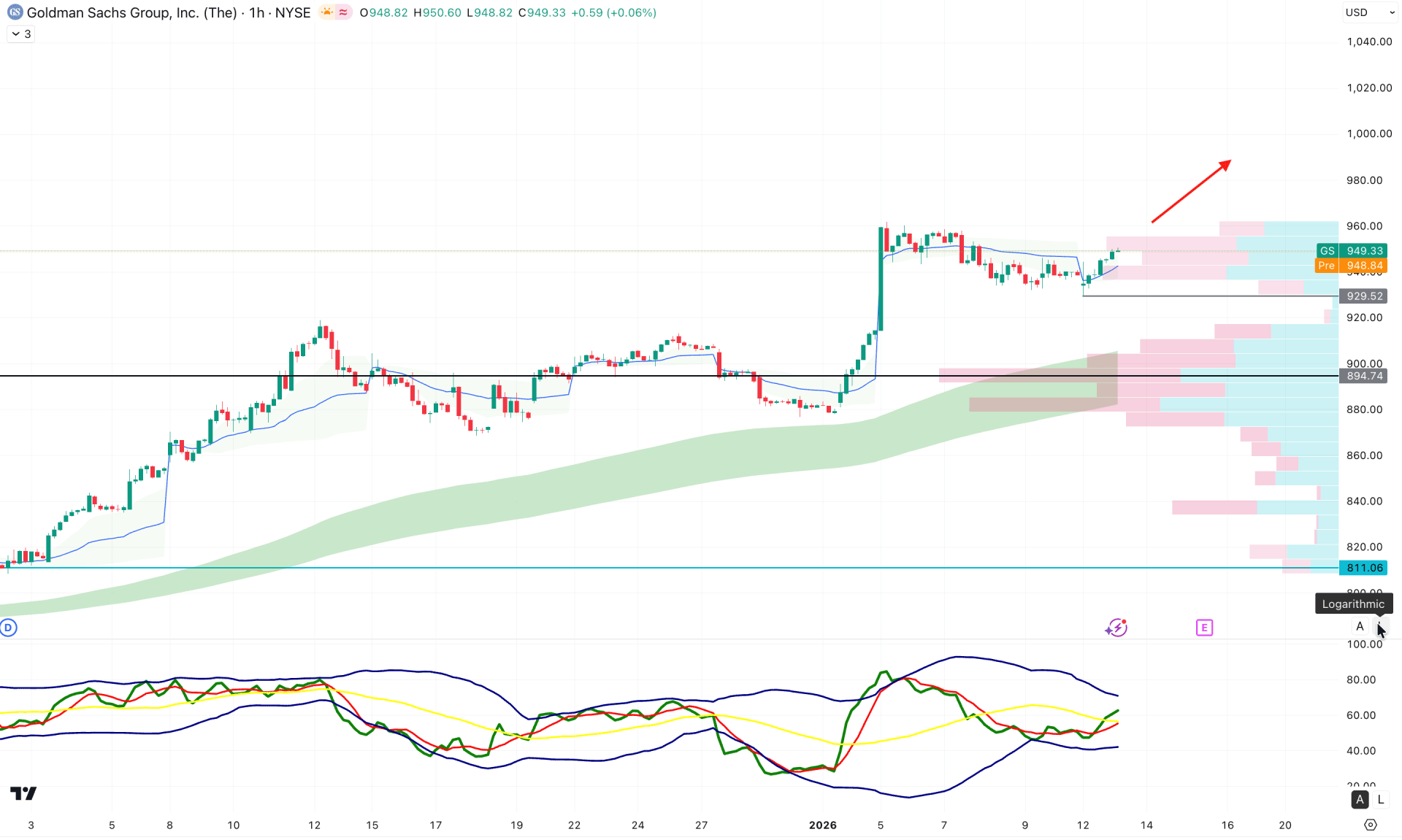Open chart settings via the gear icon
The height and width of the screenshot is (840, 1402).
click(1372, 825)
